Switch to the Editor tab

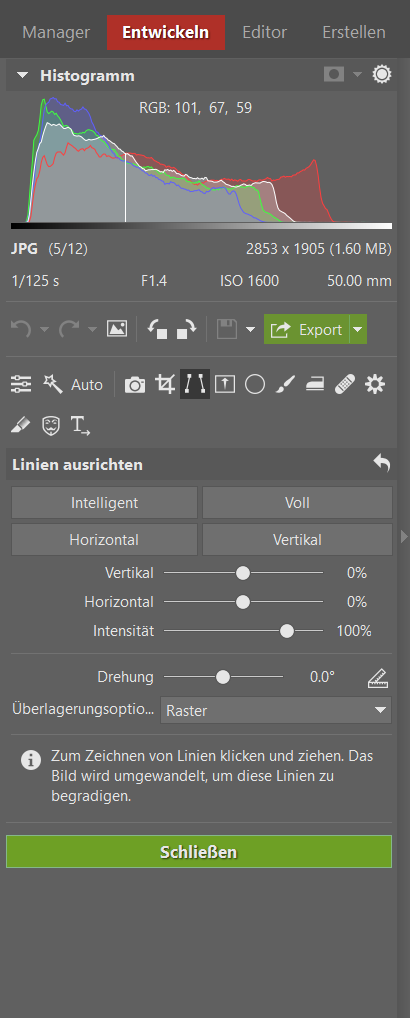[x=265, y=32]
